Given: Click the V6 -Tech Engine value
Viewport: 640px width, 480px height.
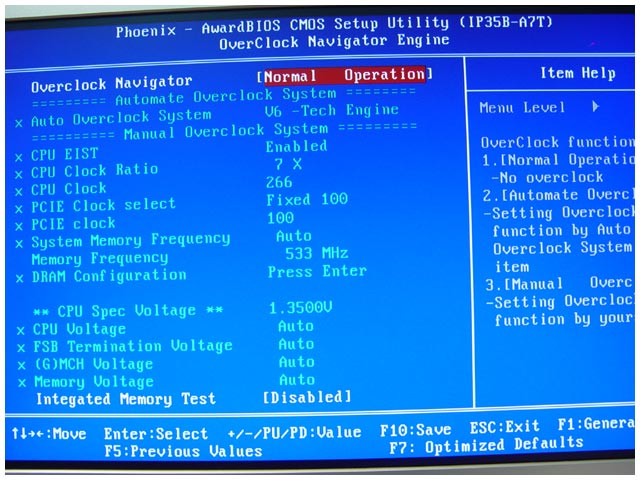Looking at the screenshot, I should coord(331,110).
